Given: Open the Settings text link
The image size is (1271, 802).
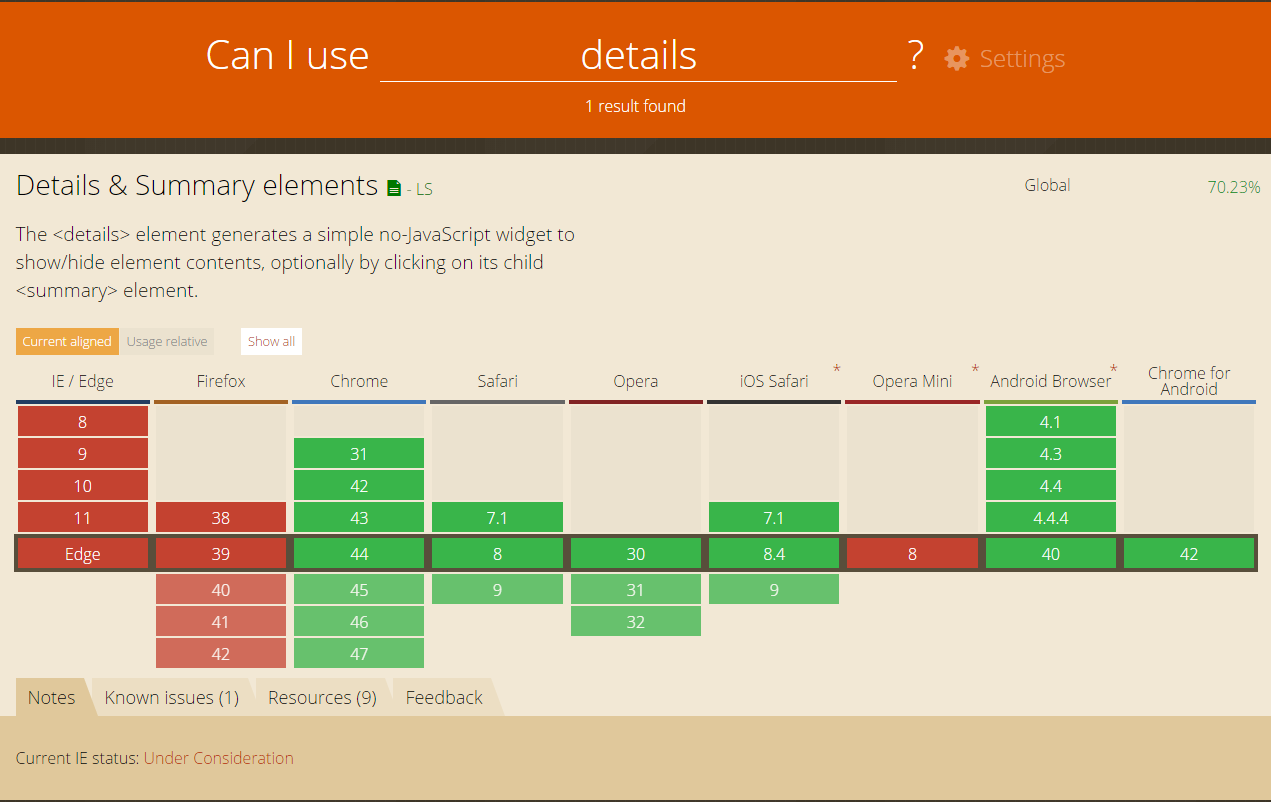Looking at the screenshot, I should point(1022,58).
